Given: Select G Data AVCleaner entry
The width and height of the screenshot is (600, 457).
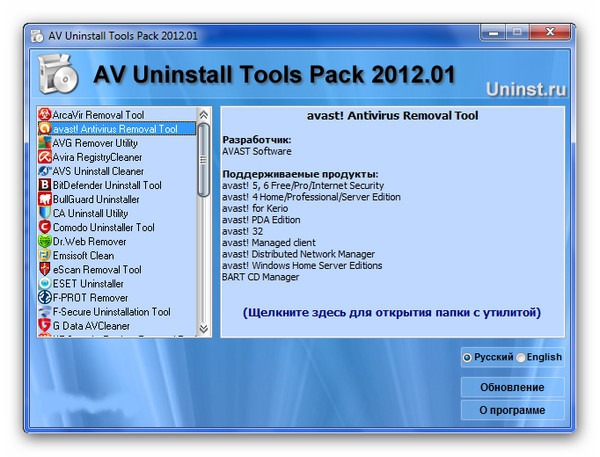Looking at the screenshot, I should [117, 325].
